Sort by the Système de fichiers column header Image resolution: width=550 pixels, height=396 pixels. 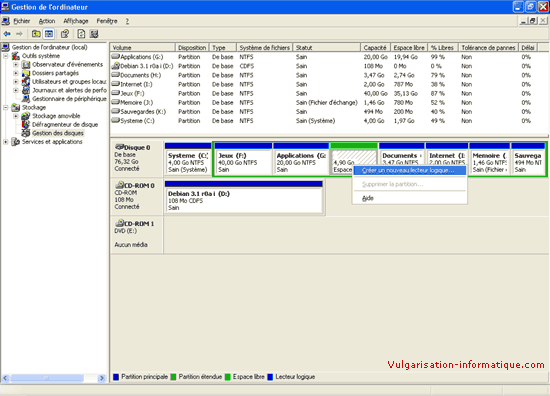[x=264, y=47]
